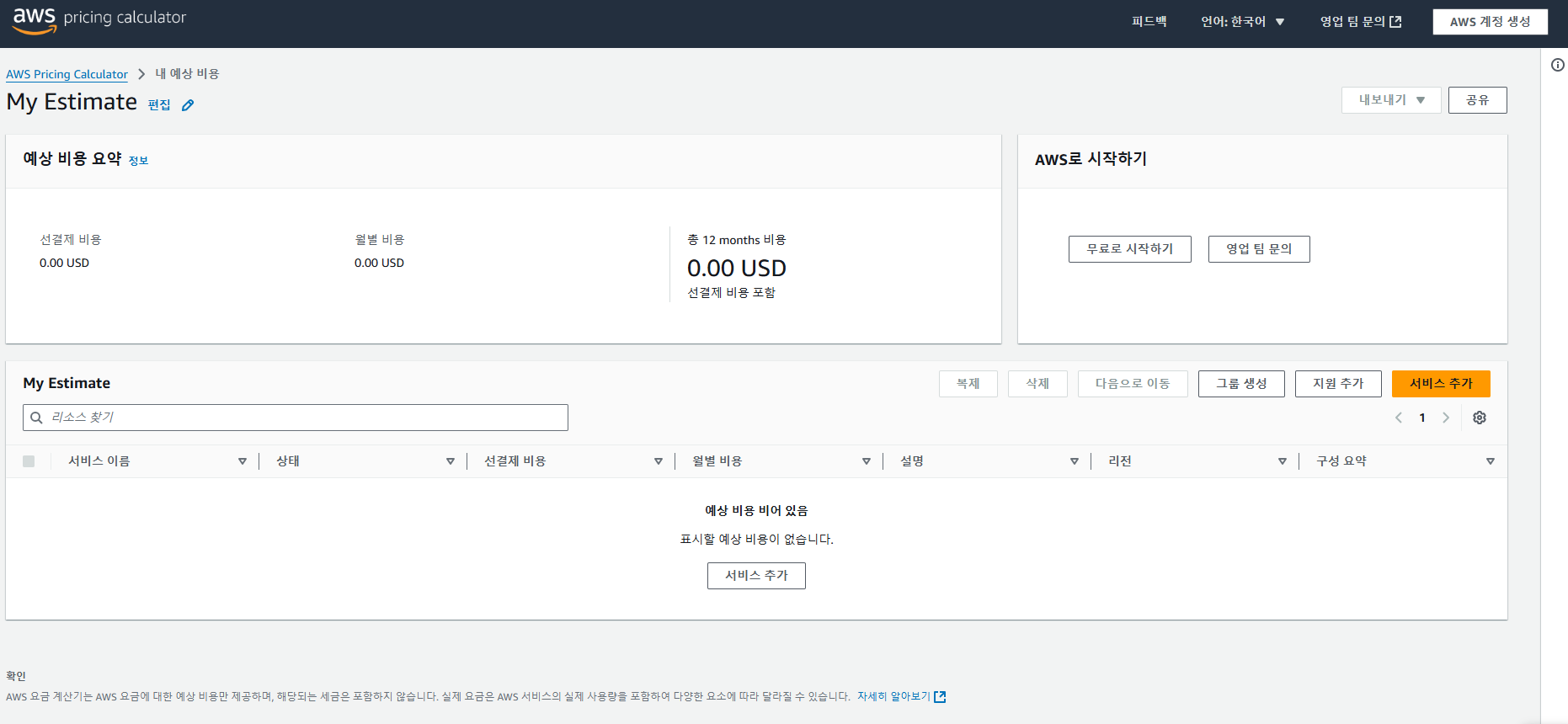Click 삭제 button
This screenshot has width=1568, height=724.
click(1037, 384)
